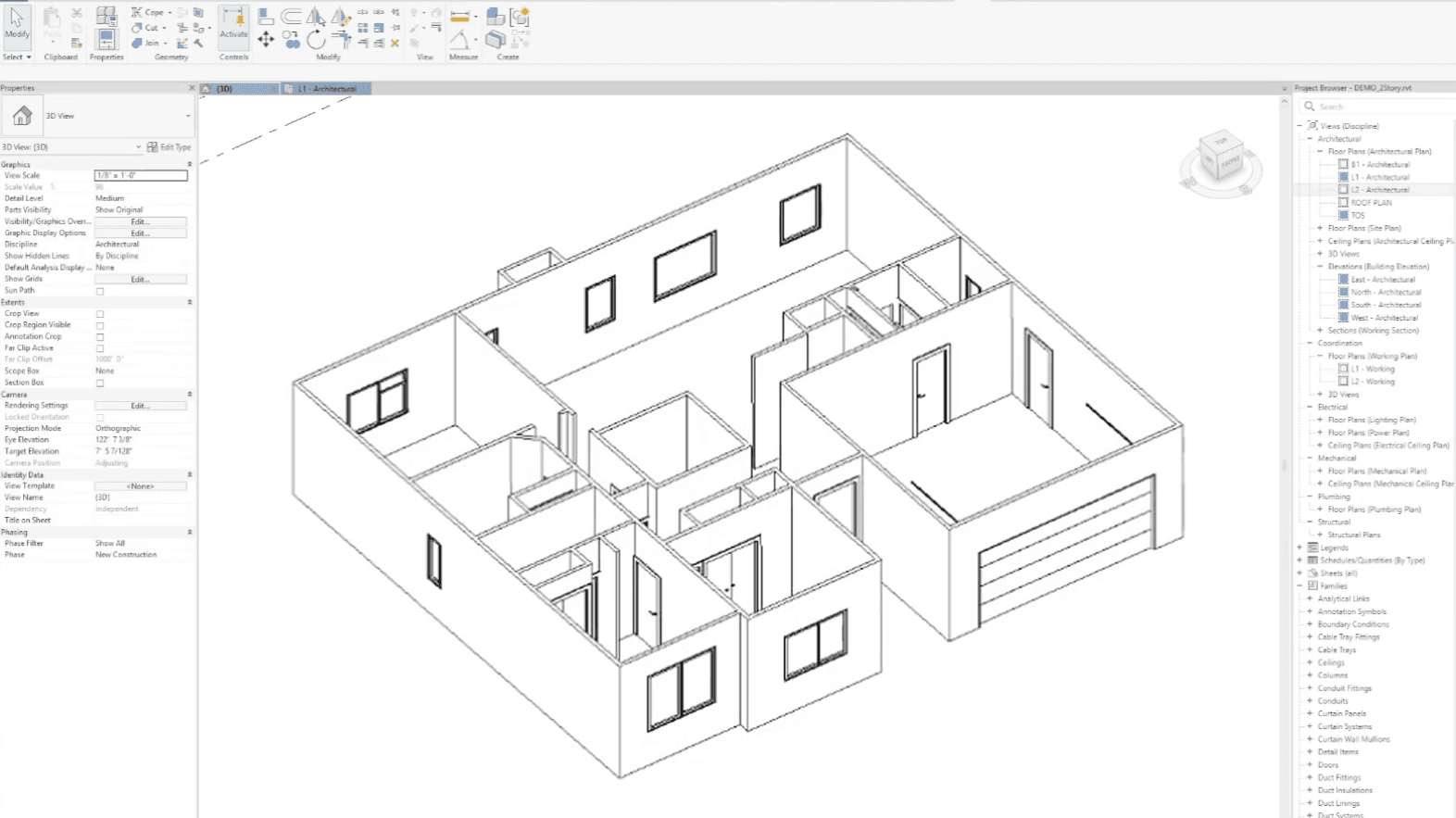Expand the Legends node in Project Browser

click(x=1300, y=547)
